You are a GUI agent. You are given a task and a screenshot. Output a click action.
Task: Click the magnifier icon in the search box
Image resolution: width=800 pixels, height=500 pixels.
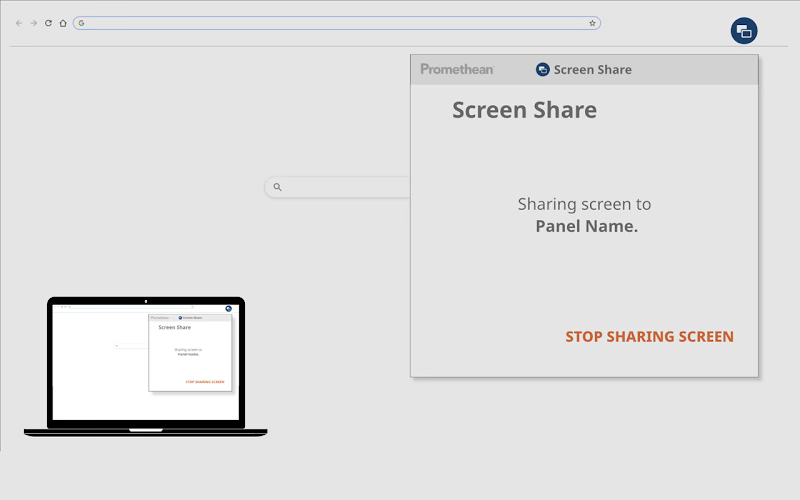(x=278, y=187)
